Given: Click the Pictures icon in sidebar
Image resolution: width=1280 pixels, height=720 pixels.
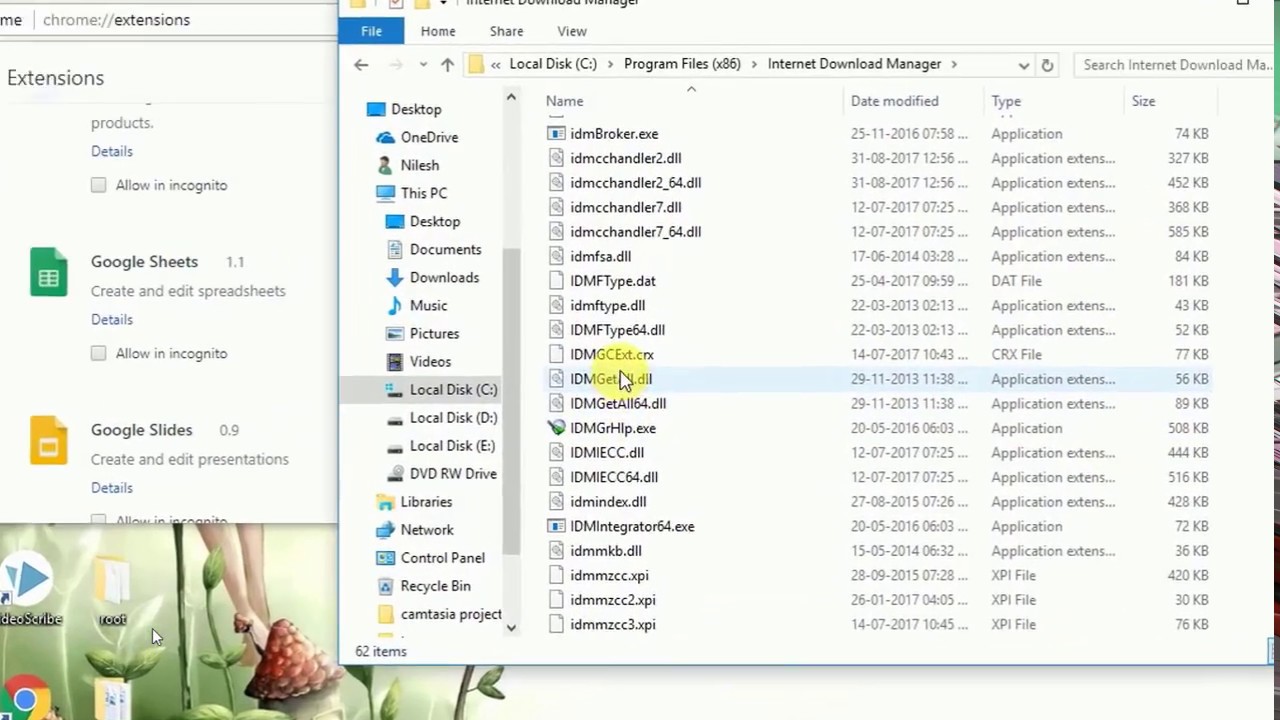Looking at the screenshot, I should pyautogui.click(x=394, y=333).
